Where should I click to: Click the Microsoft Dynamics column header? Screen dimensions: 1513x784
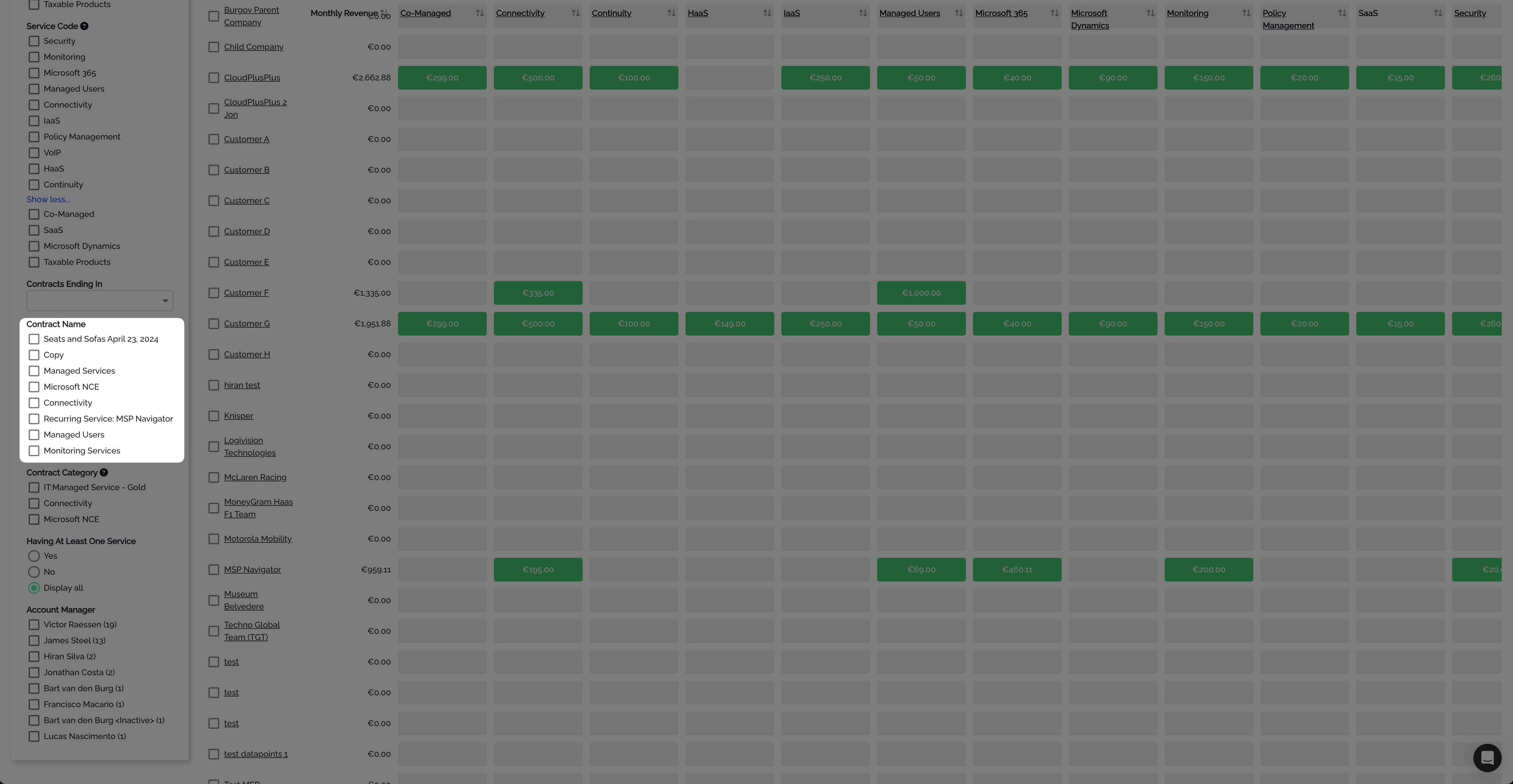(1090, 20)
